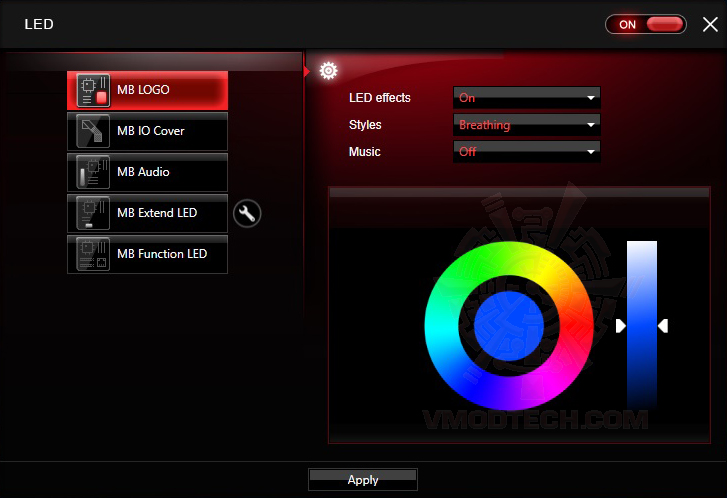Click the MB IO Cover icon
727x498 pixels.
[93, 131]
